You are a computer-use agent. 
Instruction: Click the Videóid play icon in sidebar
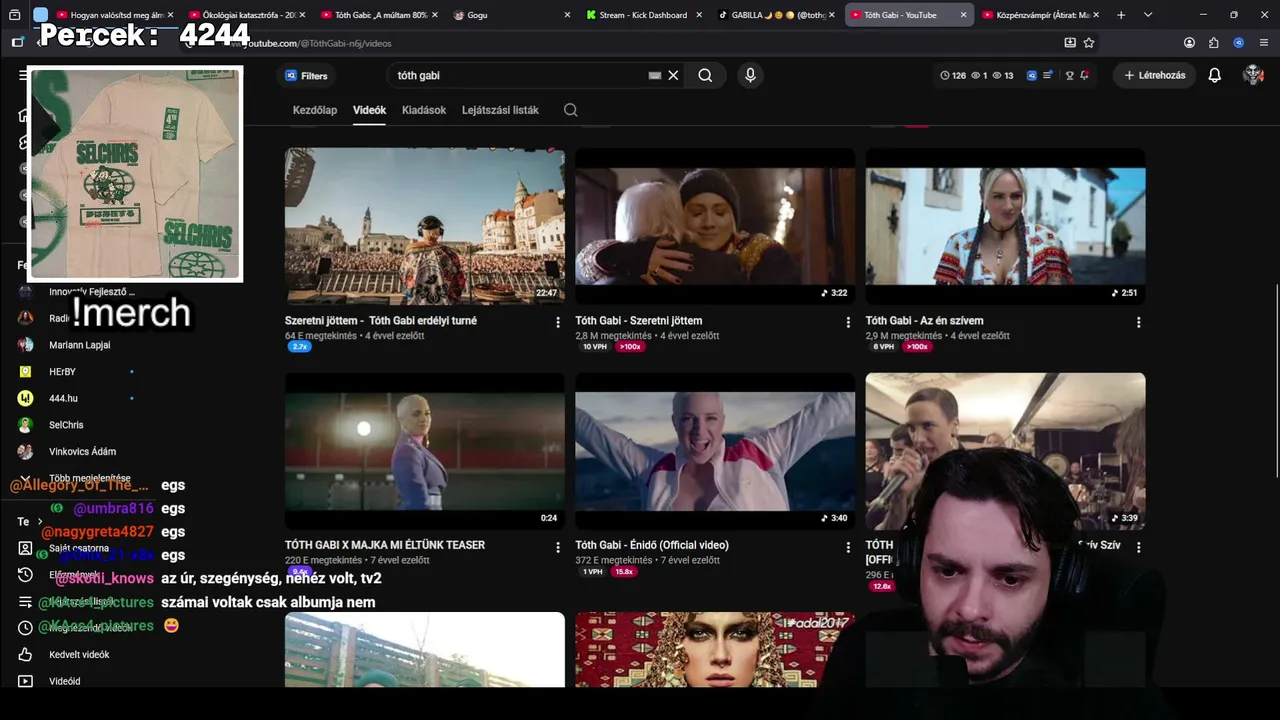[x=25, y=681]
